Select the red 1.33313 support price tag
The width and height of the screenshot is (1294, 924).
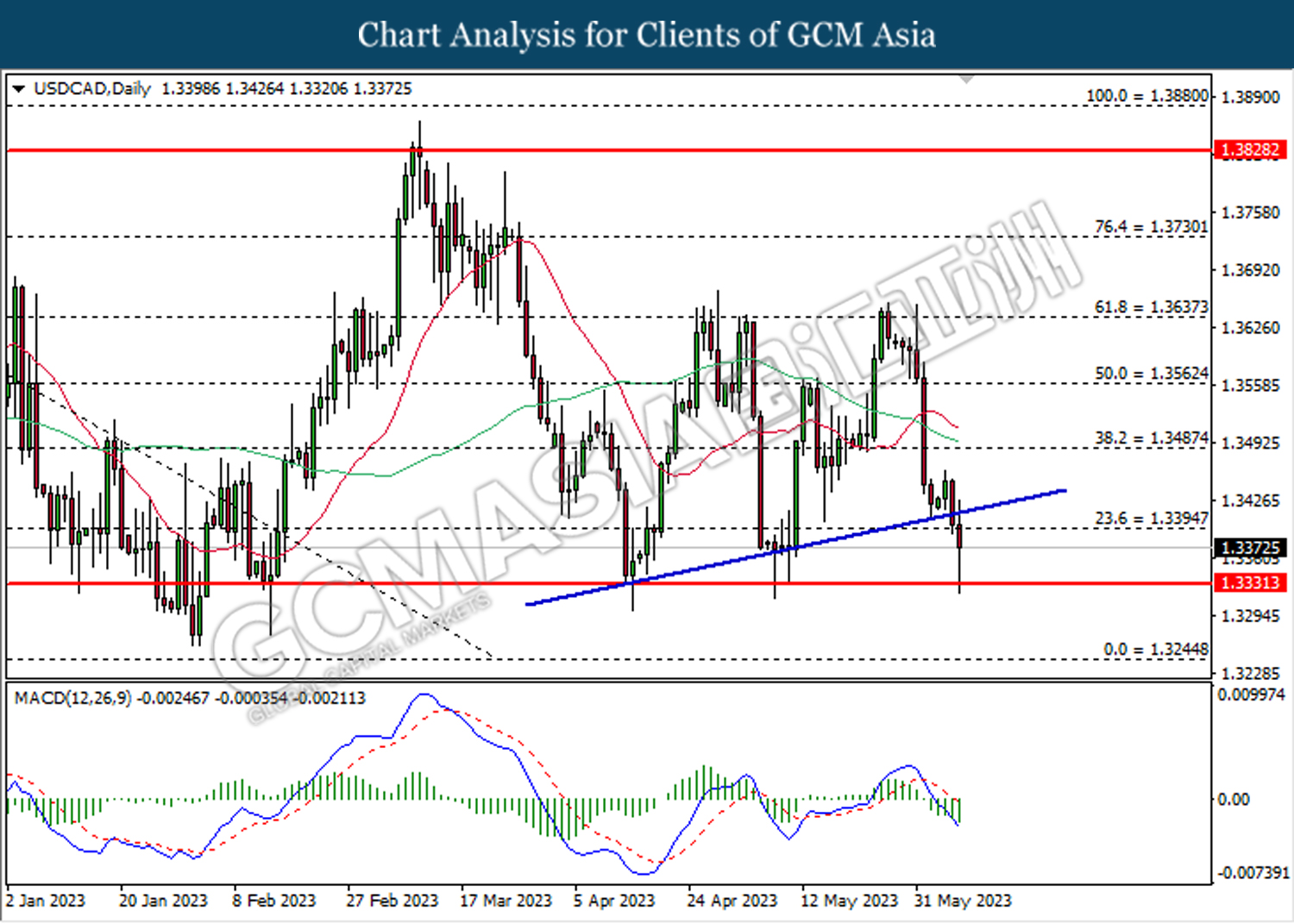click(1250, 583)
